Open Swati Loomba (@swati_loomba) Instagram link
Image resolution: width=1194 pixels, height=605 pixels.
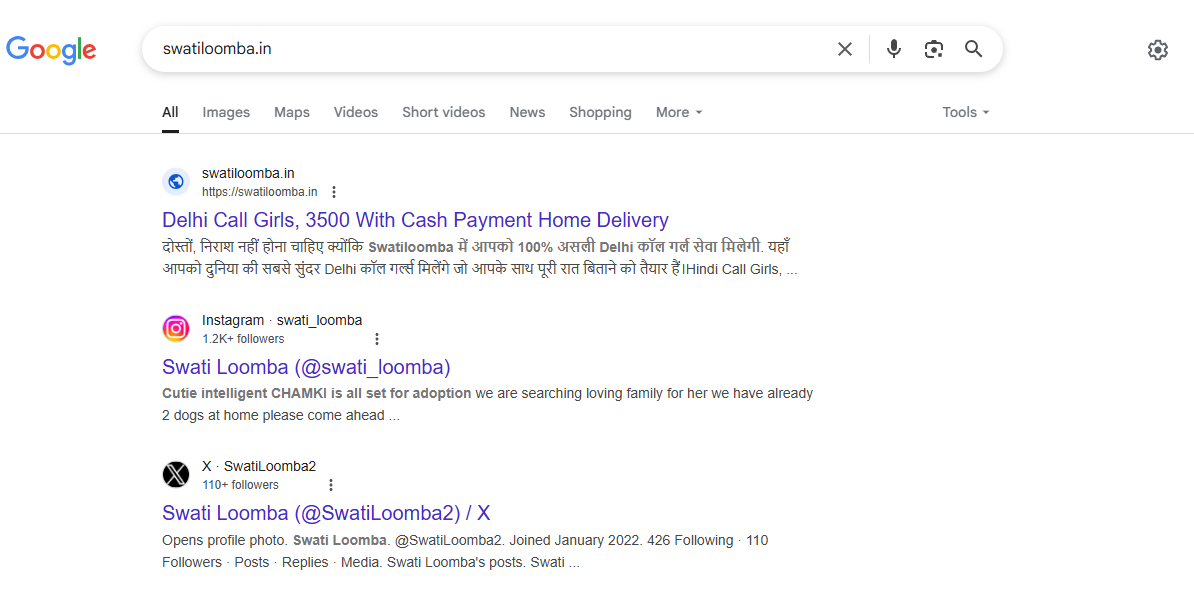coord(306,368)
